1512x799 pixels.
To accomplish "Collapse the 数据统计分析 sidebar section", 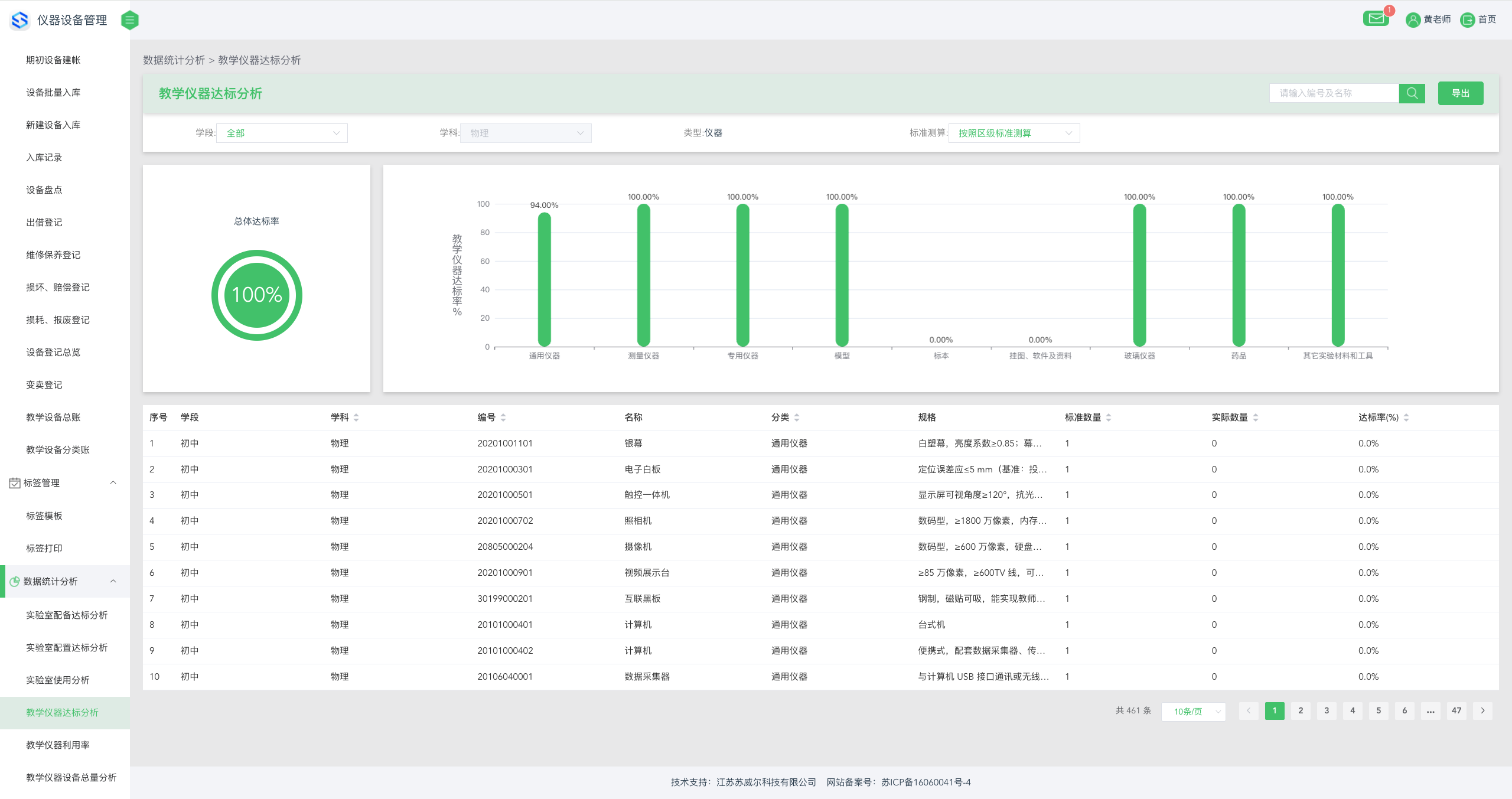I will tap(113, 581).
